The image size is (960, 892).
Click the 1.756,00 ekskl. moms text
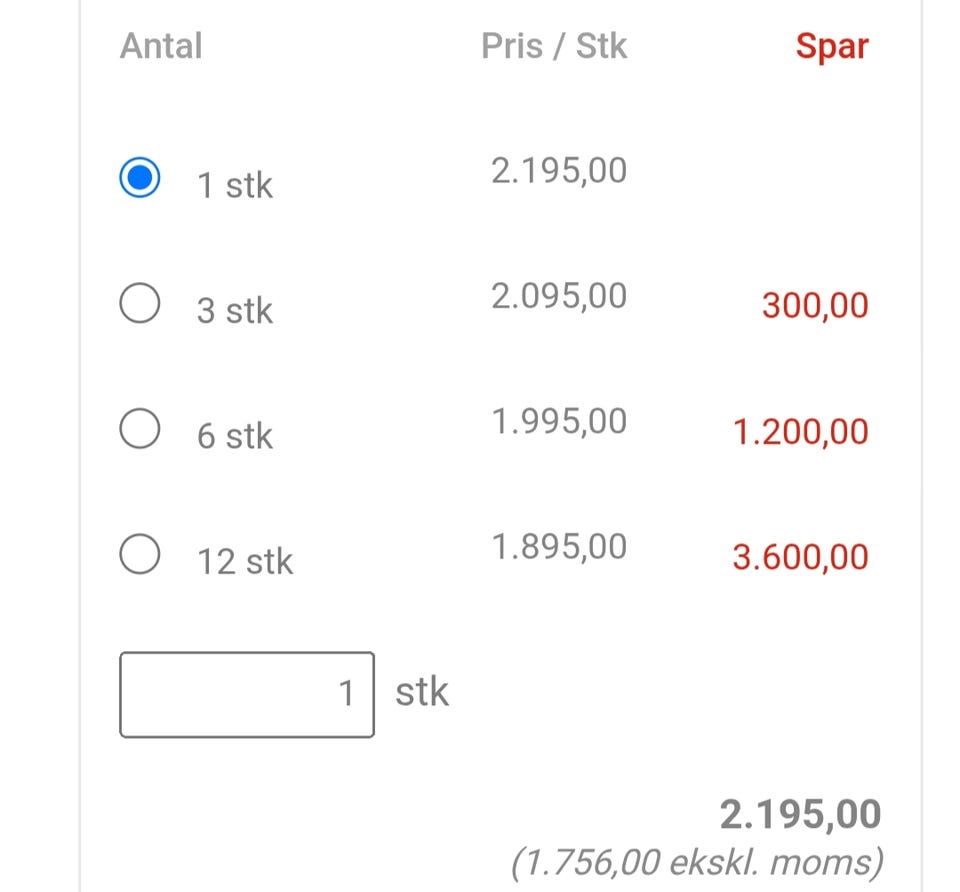(697, 861)
